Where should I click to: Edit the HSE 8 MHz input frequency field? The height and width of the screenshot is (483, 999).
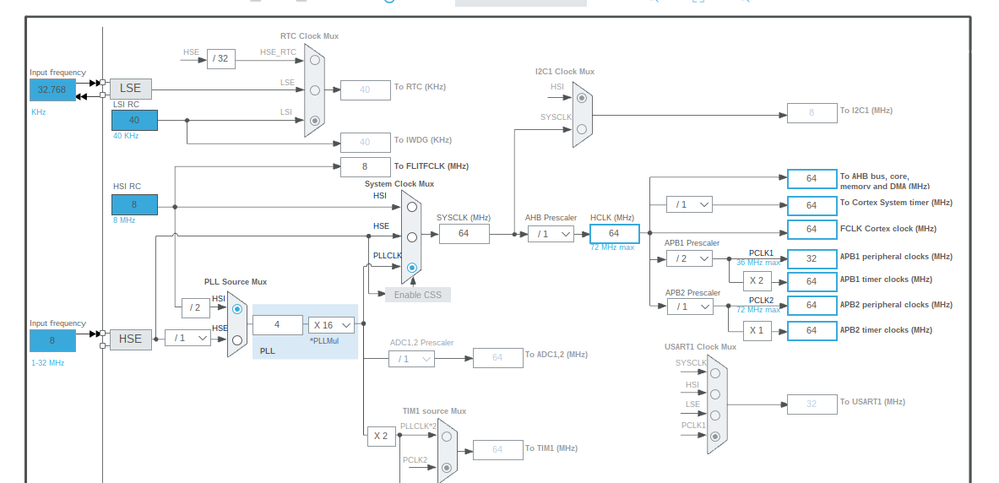(52, 340)
